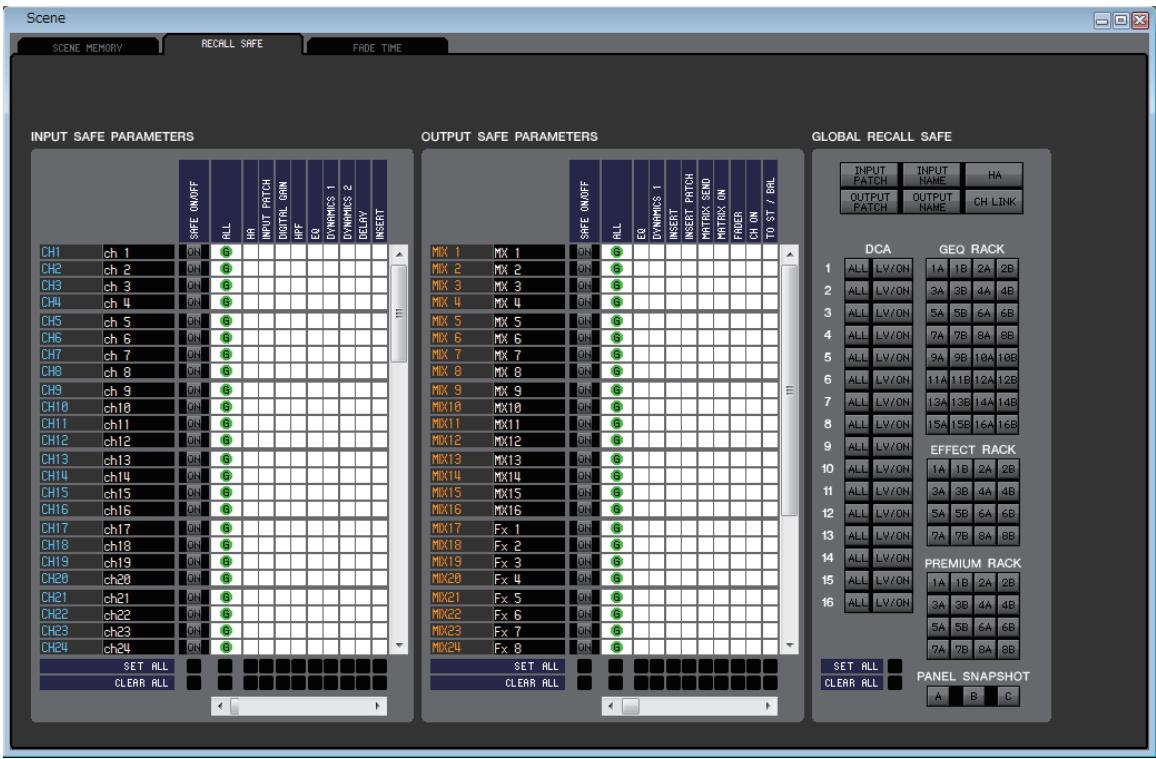The height and width of the screenshot is (759, 1156).
Task: Click PANEL SNAPSHOT B button
Action: point(973,696)
